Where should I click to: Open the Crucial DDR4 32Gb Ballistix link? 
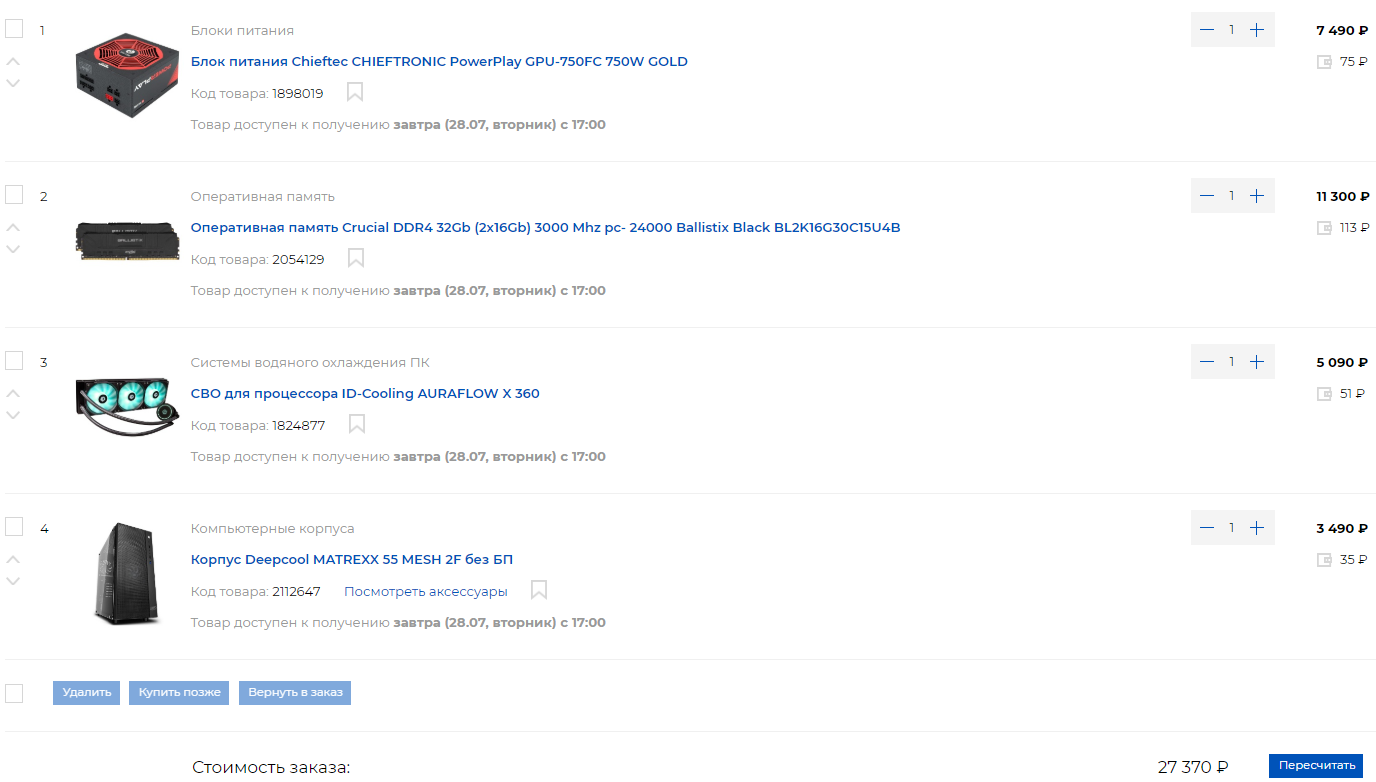[545, 228]
